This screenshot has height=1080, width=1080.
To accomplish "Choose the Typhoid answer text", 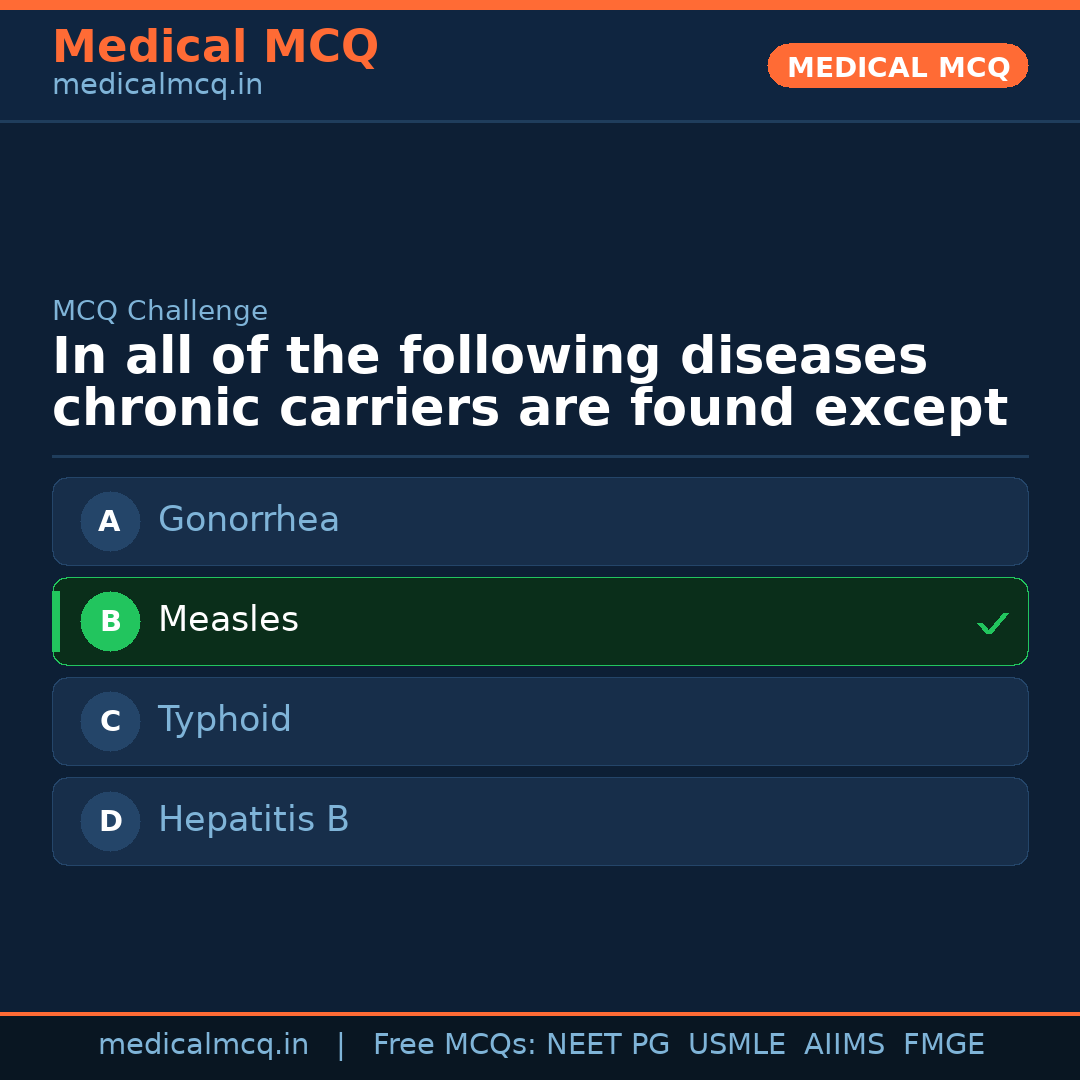I will pyautogui.click(x=224, y=720).
